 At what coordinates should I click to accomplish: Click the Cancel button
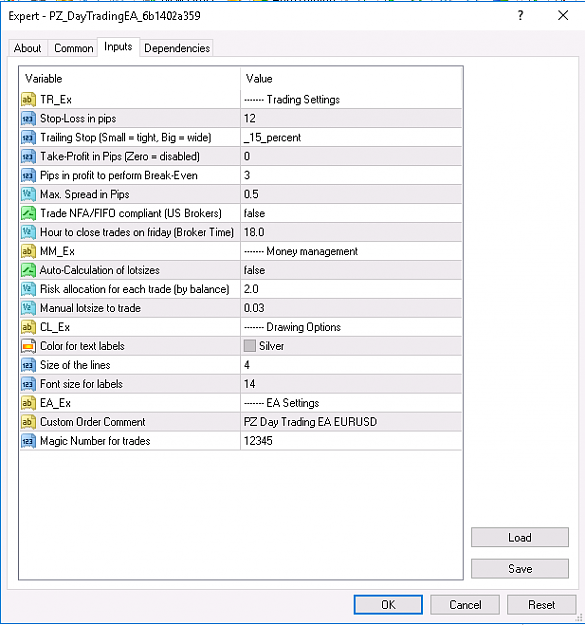tap(465, 605)
